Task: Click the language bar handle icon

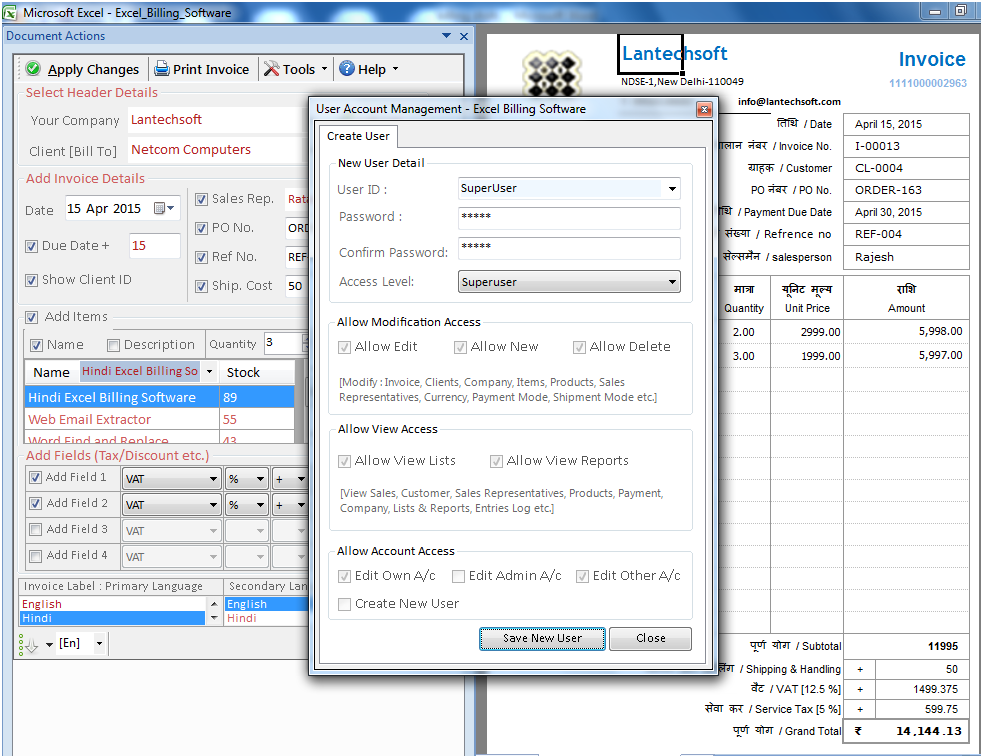Action: click(21, 644)
